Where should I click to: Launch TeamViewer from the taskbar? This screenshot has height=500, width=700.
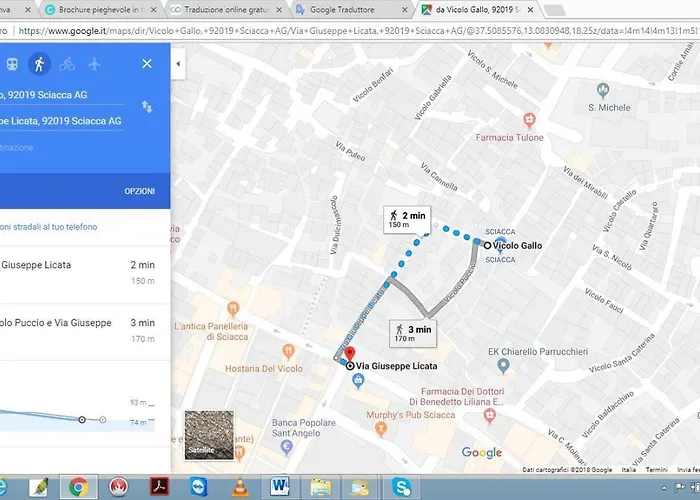point(199,487)
